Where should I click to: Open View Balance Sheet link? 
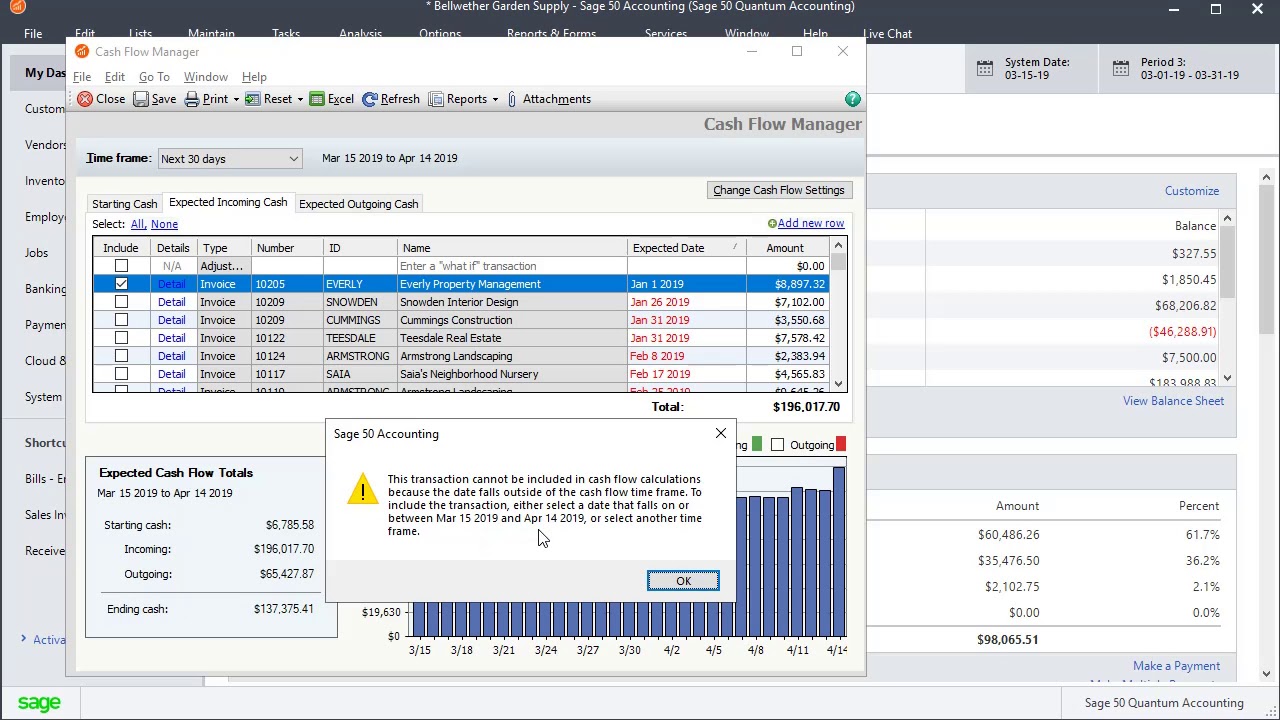[1173, 401]
